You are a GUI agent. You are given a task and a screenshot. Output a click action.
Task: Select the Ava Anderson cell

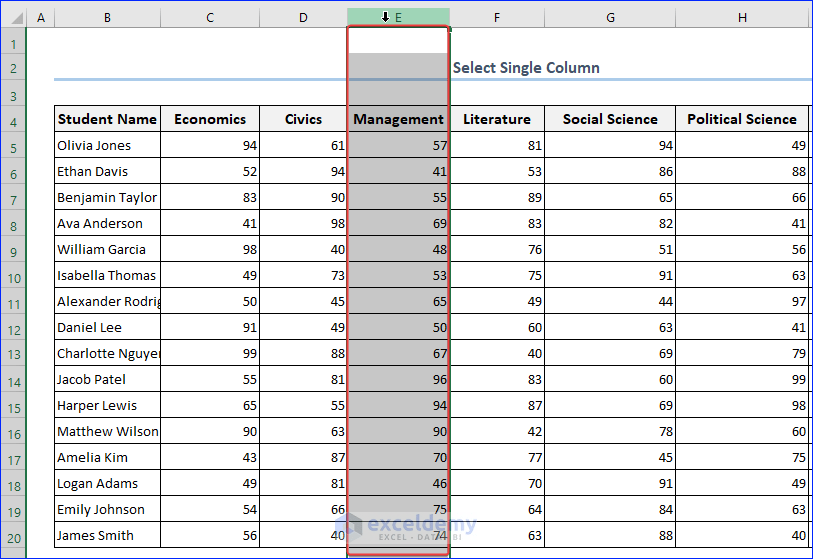pos(107,223)
